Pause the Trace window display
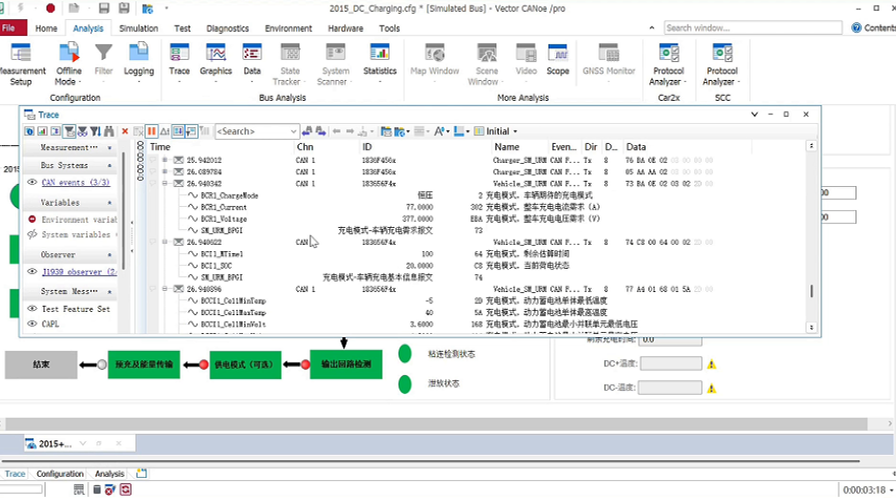Viewport: 896px width, 498px height. [x=151, y=131]
